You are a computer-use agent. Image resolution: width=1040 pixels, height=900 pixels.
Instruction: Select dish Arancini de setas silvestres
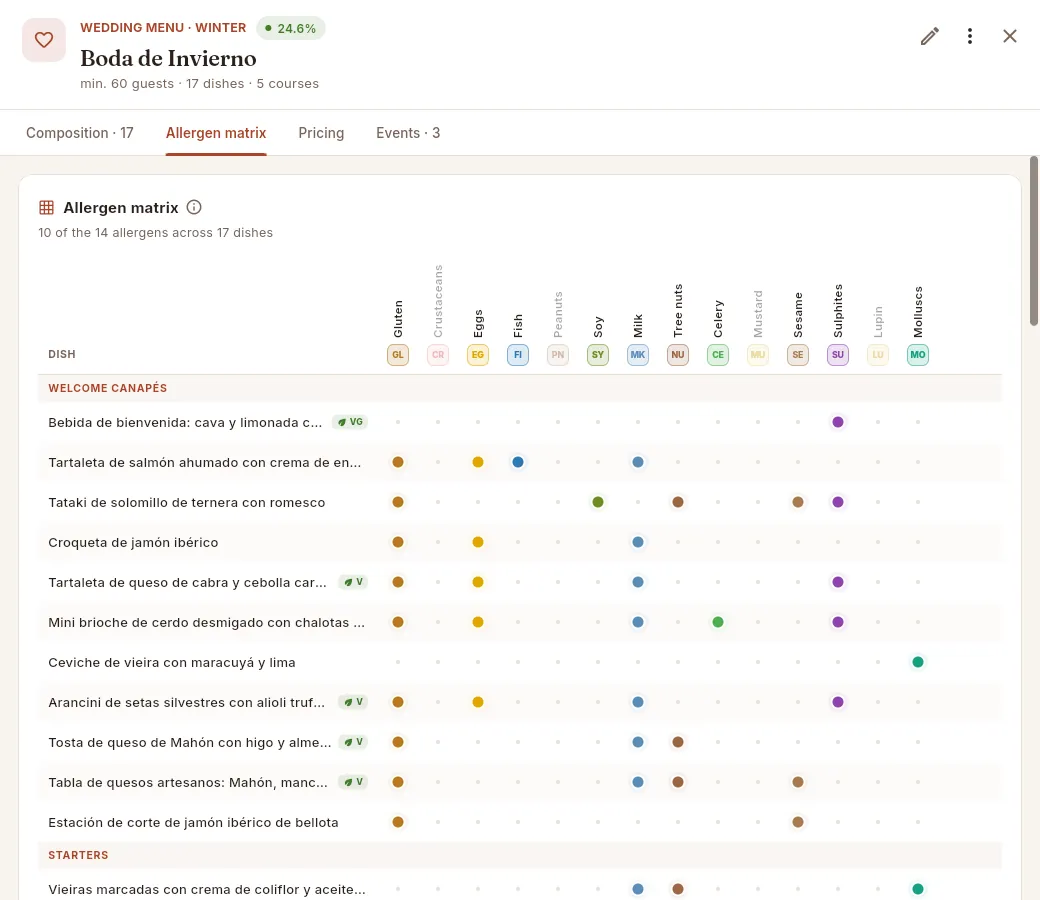[x=186, y=702]
